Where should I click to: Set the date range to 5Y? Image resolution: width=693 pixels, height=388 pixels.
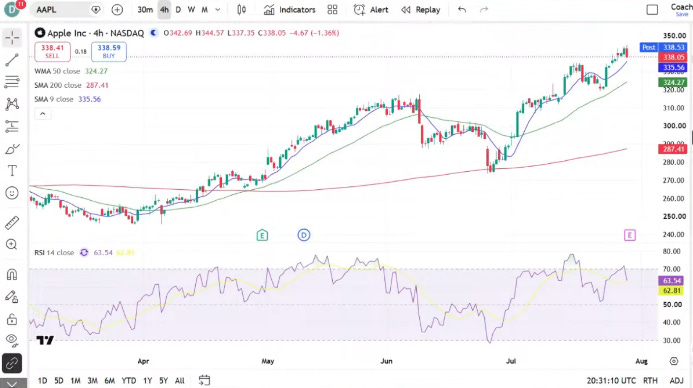tap(164, 380)
